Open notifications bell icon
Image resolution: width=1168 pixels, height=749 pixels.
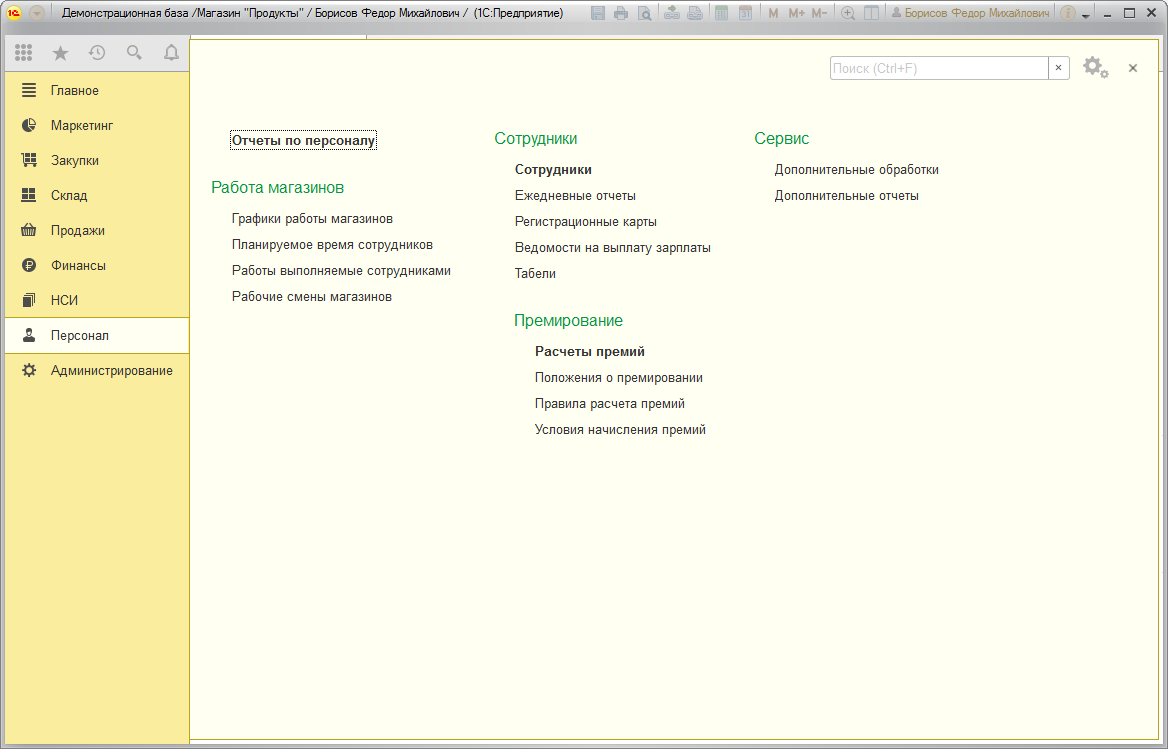(171, 52)
